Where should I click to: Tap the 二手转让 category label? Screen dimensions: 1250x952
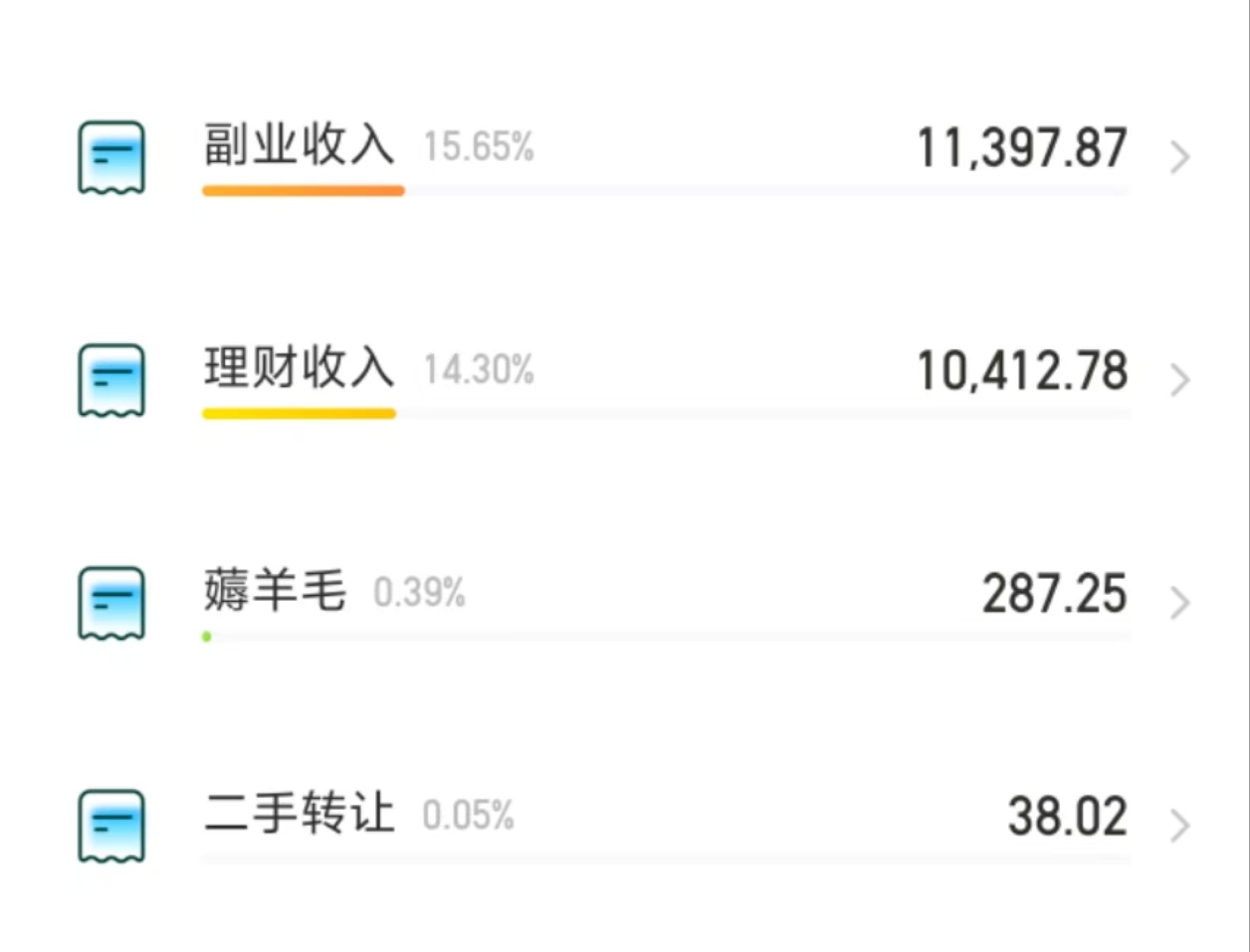[299, 814]
